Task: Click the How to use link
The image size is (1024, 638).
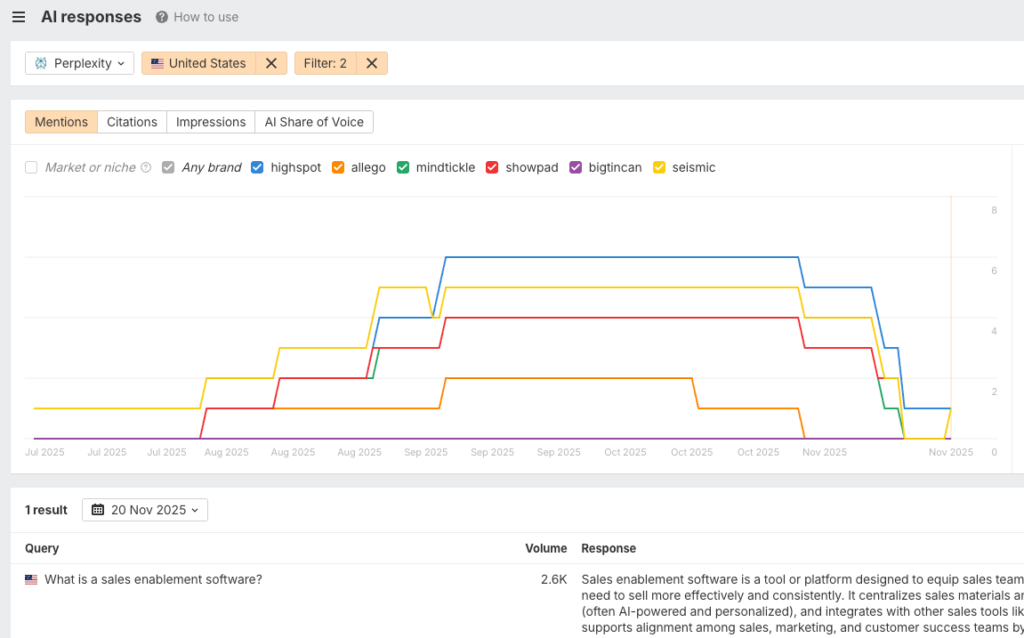Action: point(206,17)
